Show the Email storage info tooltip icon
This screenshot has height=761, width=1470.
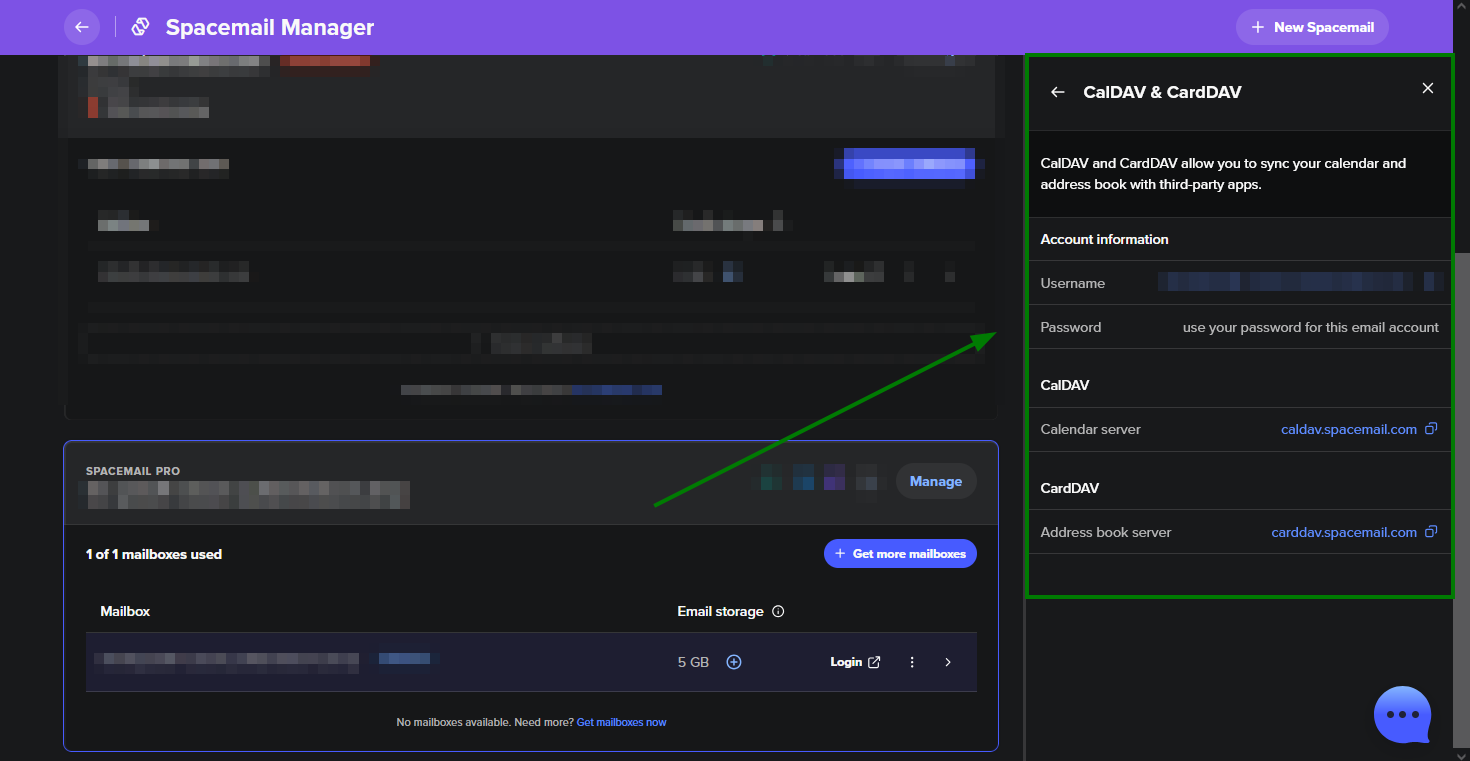tap(778, 611)
